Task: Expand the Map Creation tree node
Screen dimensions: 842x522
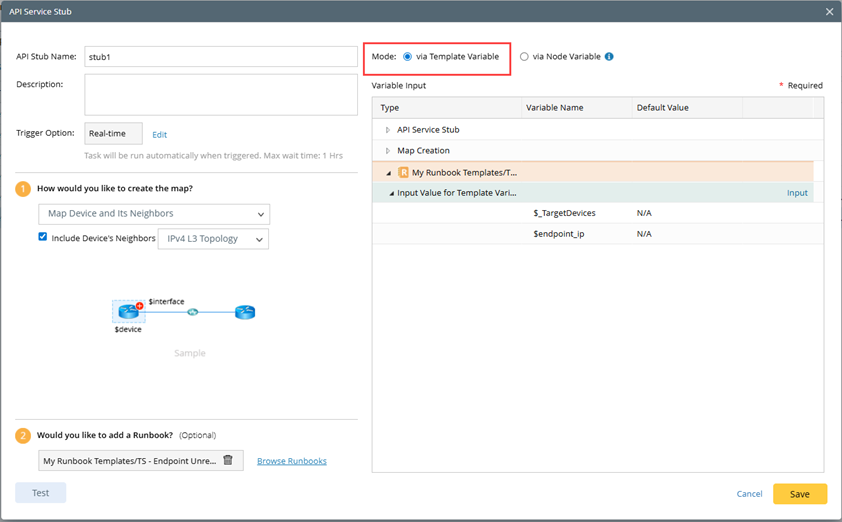Action: coord(388,151)
